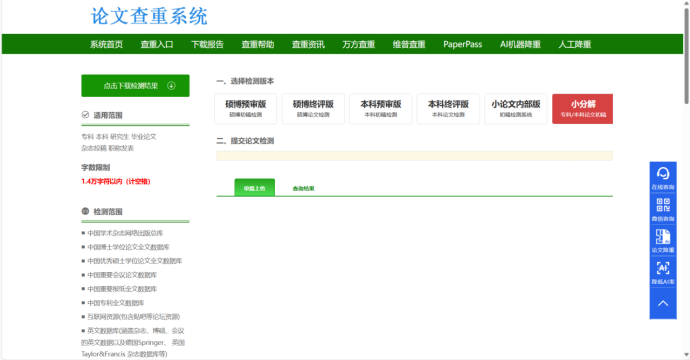The width and height of the screenshot is (690, 360).
Task: Click the 二、提交论文检测 heading
Action: (245, 141)
